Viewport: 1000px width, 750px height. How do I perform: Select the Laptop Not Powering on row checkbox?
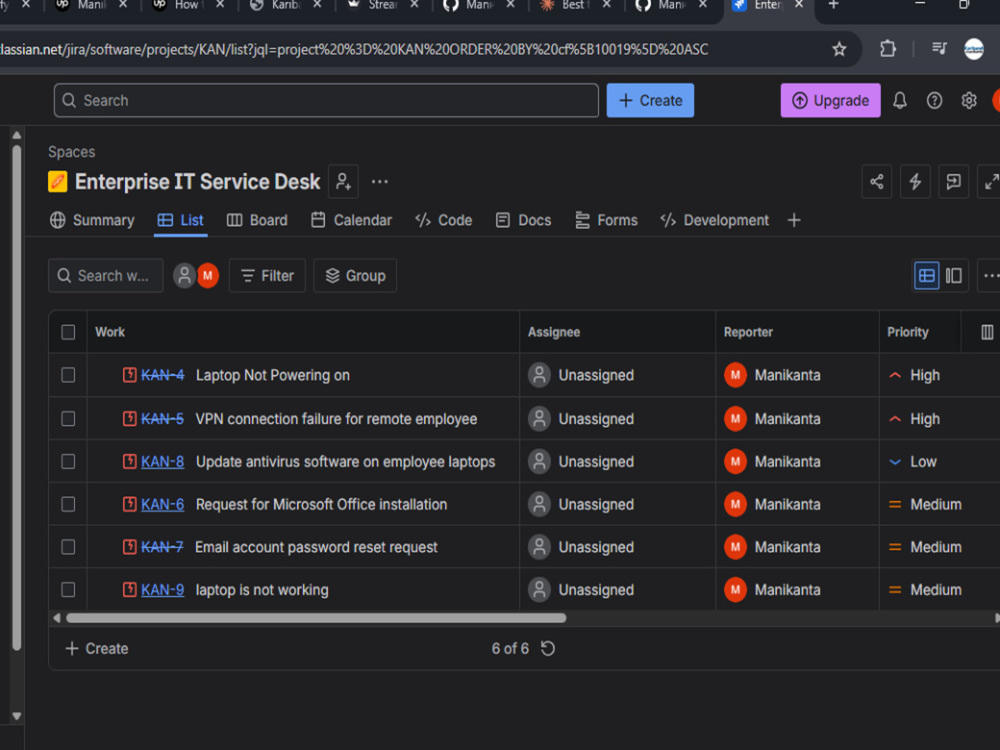(68, 375)
